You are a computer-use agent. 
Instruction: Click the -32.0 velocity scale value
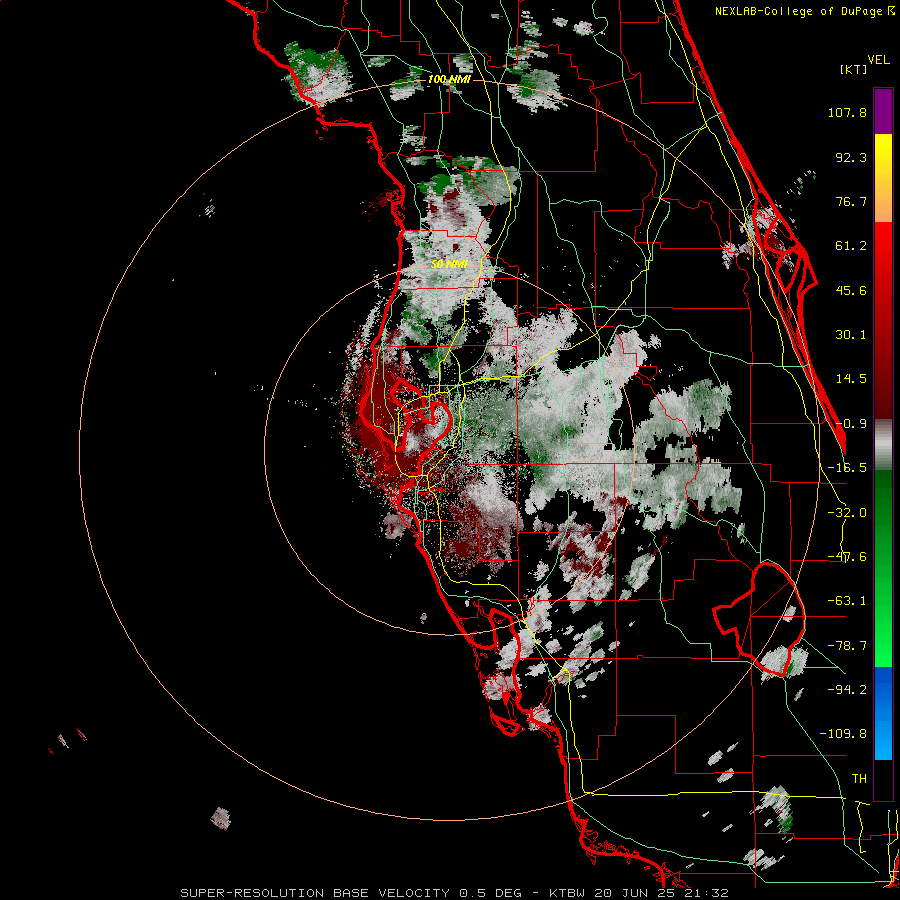coord(847,513)
